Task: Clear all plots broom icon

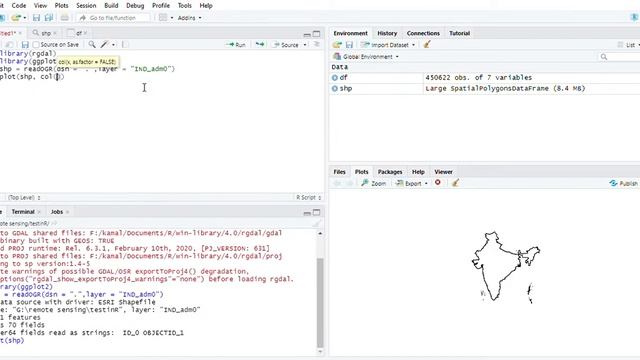Action: coord(456,183)
